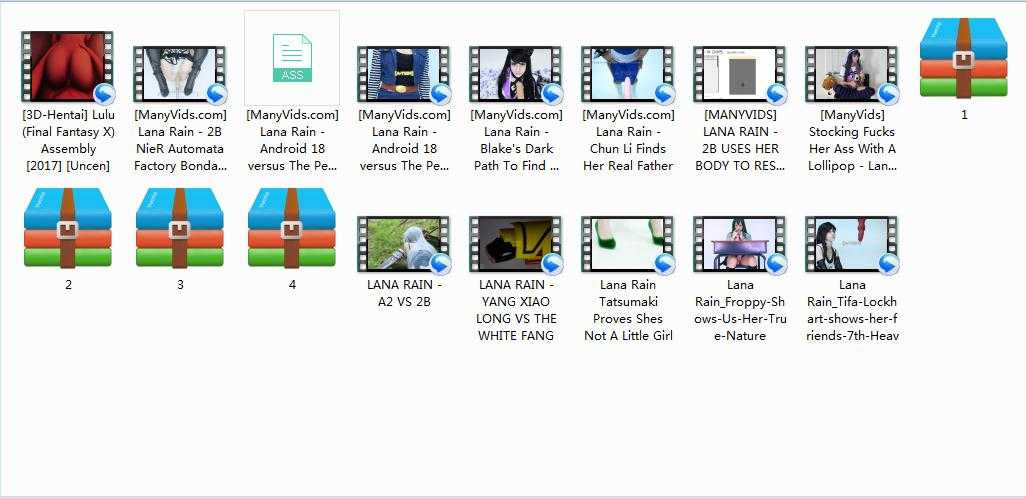The width and height of the screenshot is (1026, 498).
Task: Open the 2B NieR Automata Factory video file
Action: (x=180, y=74)
